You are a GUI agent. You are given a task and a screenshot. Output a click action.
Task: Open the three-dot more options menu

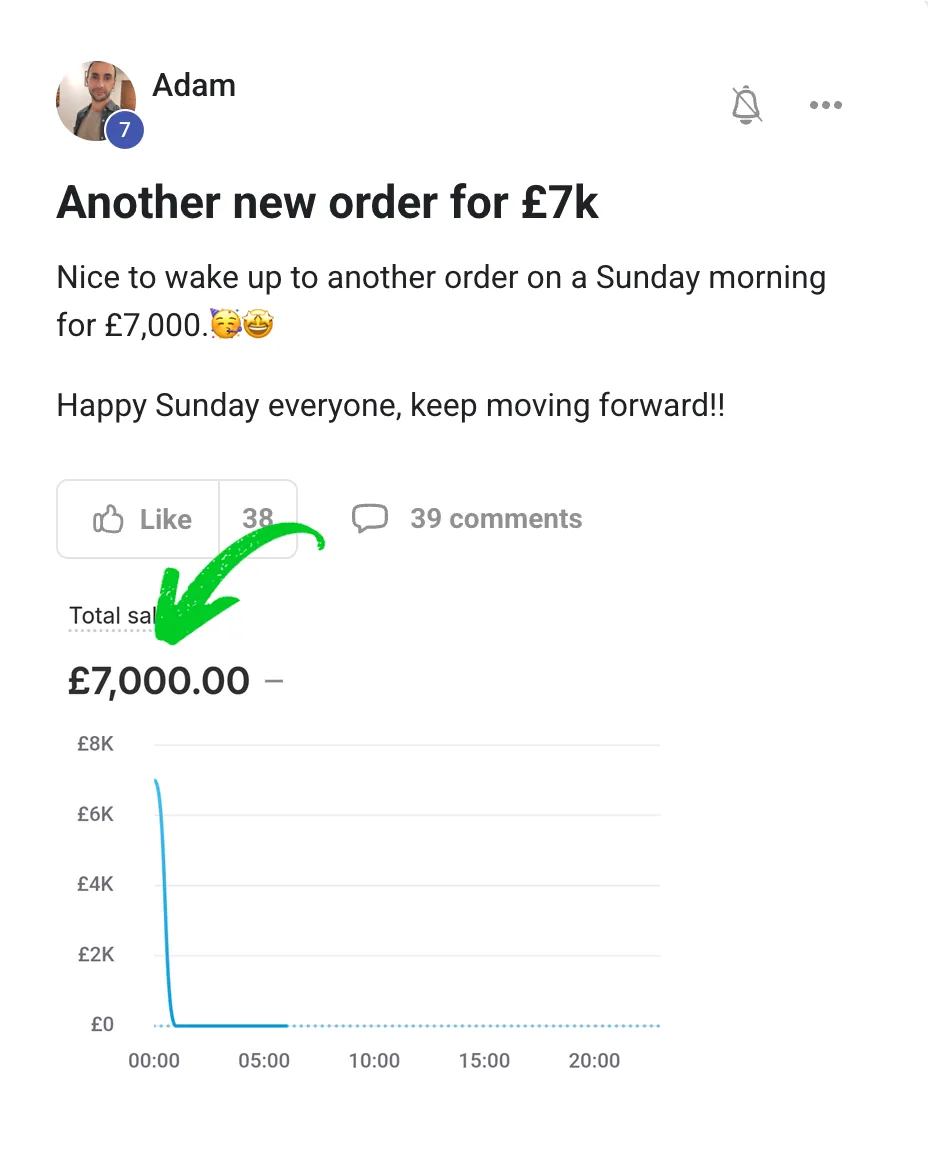point(826,105)
